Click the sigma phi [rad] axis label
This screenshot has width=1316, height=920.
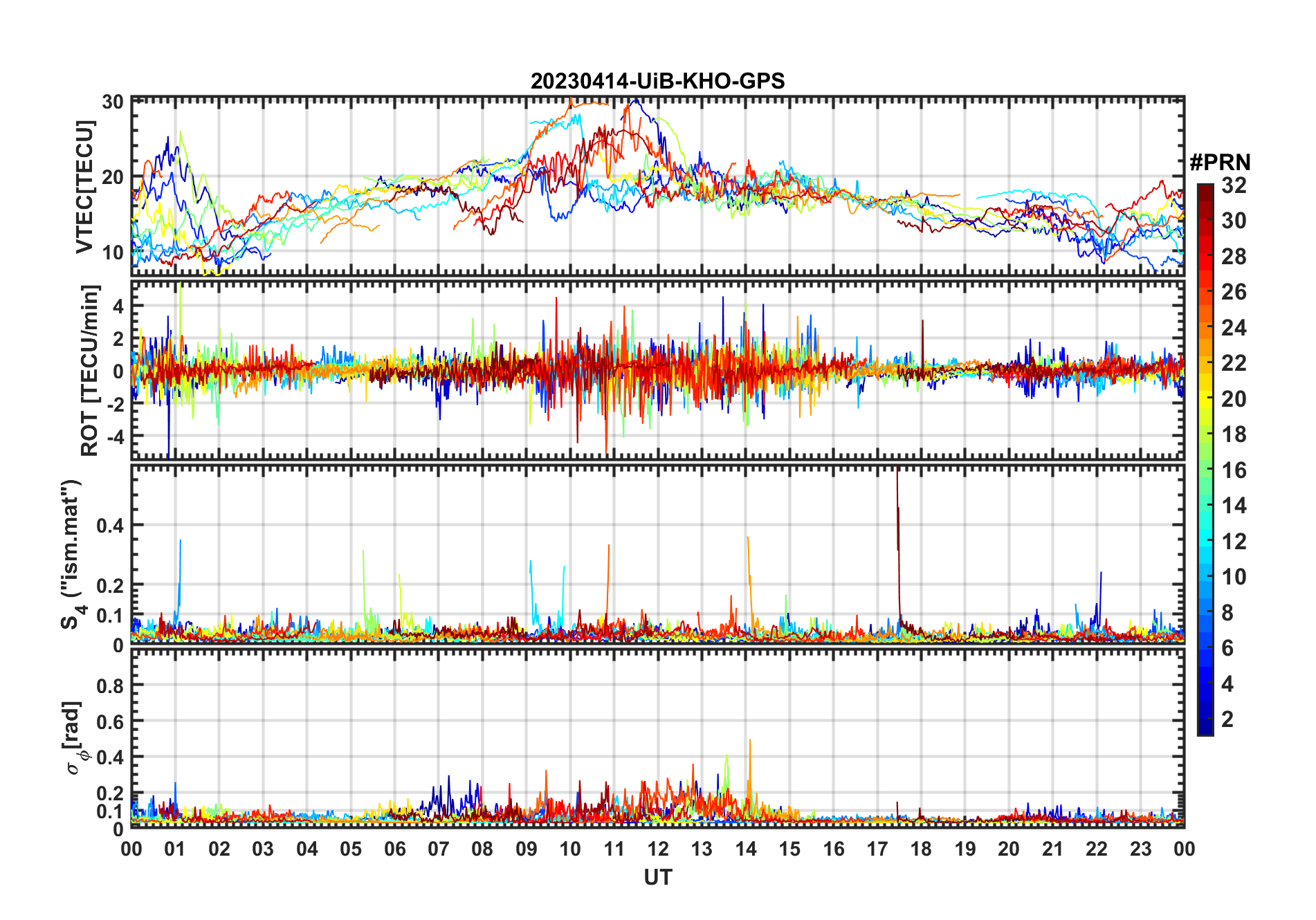pos(74,738)
